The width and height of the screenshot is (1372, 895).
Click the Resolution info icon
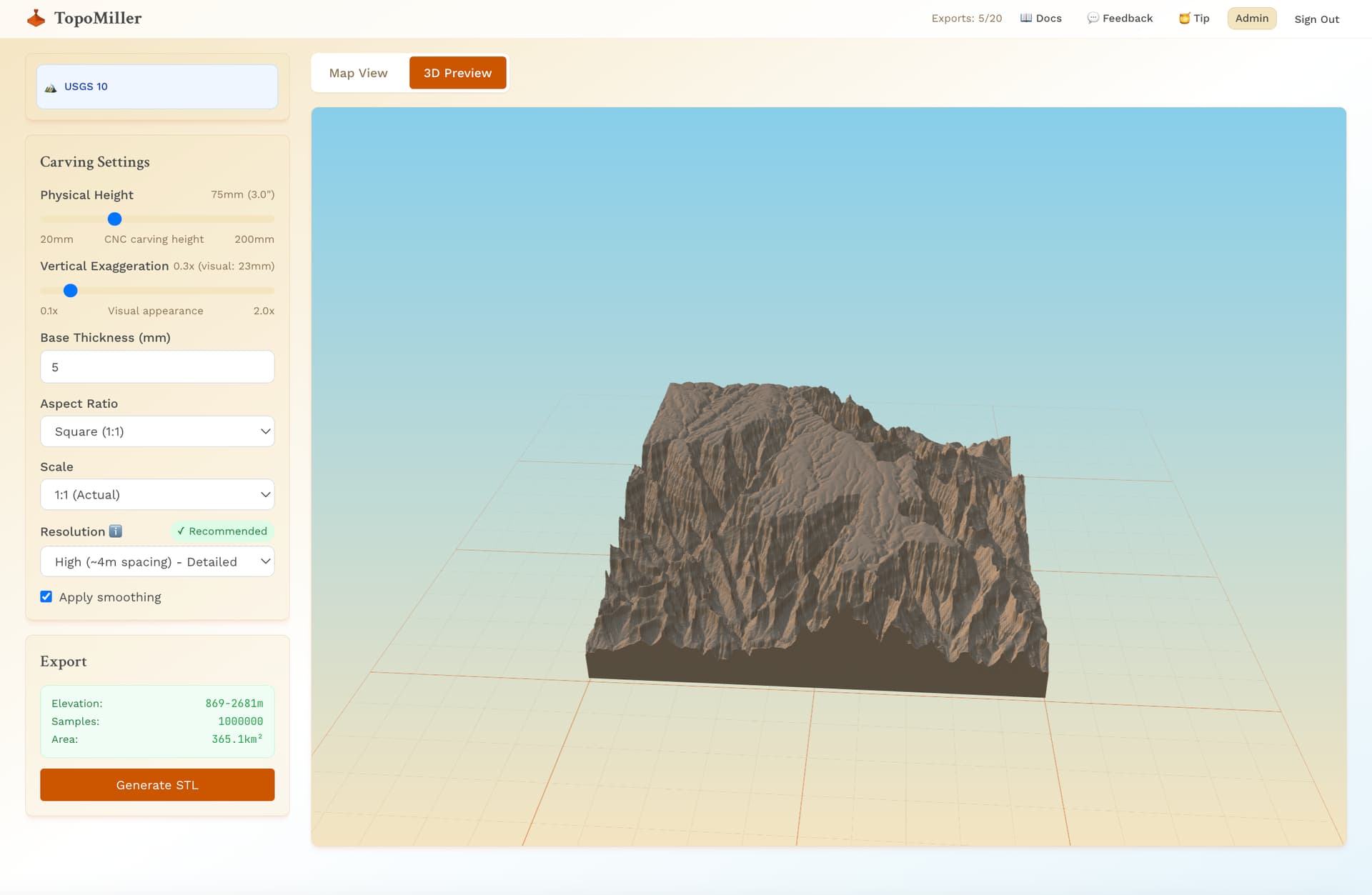[x=115, y=531]
